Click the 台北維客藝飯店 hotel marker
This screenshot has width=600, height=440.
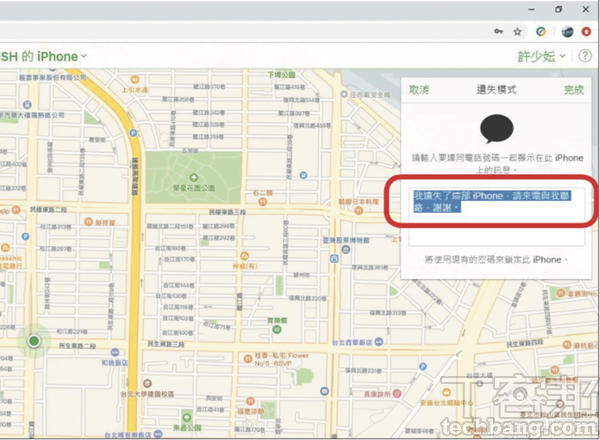[x=158, y=434]
